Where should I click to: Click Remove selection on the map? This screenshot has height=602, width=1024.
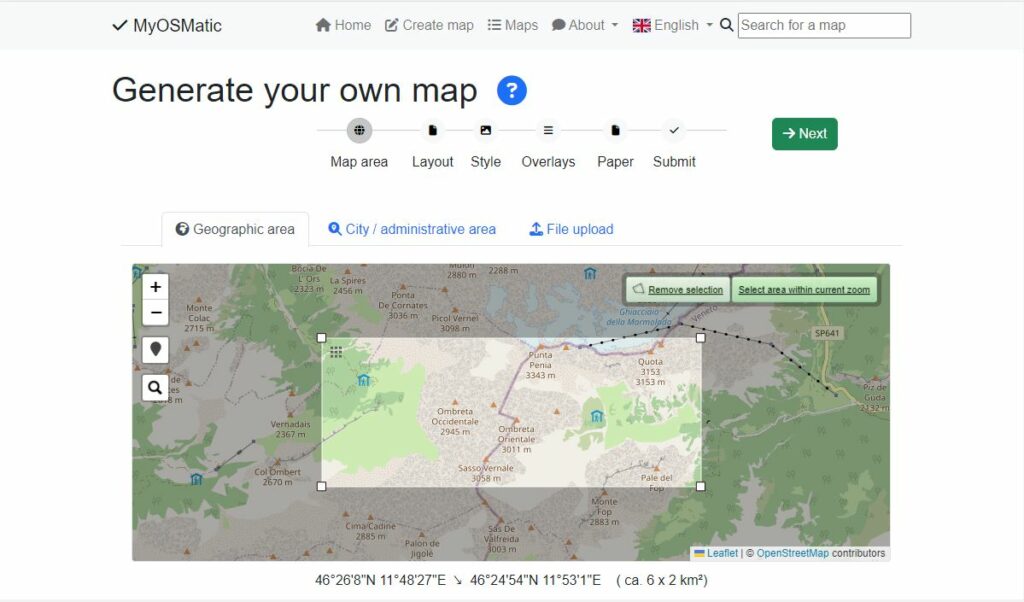coord(683,289)
